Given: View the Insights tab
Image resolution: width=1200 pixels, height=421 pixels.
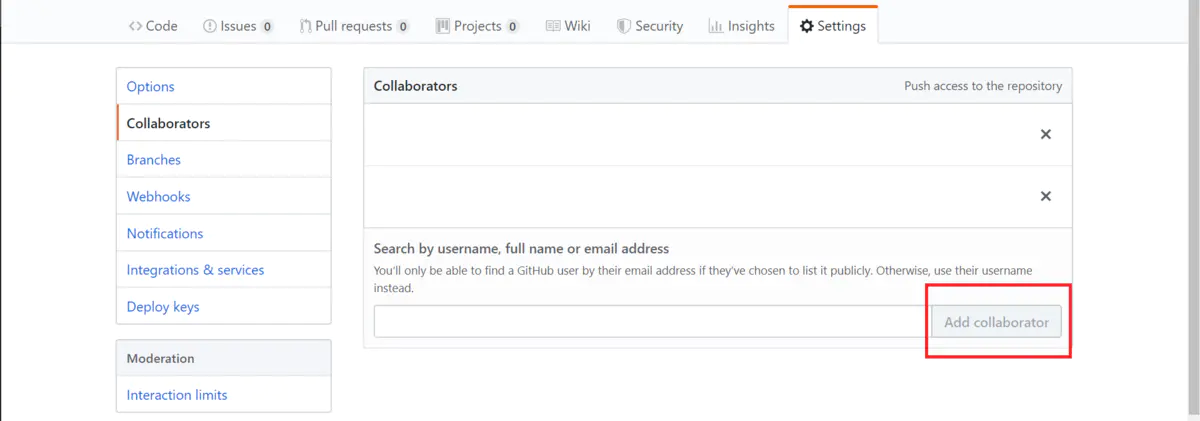Looking at the screenshot, I should (742, 26).
